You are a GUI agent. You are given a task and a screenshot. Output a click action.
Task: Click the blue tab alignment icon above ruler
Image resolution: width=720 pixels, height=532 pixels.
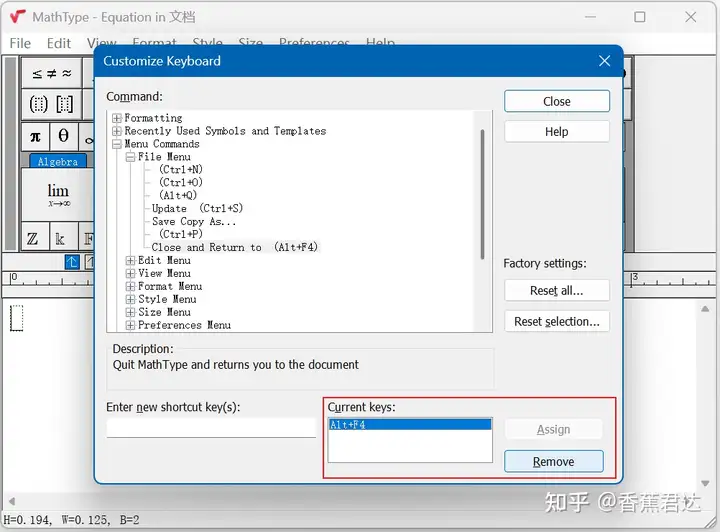(72, 262)
